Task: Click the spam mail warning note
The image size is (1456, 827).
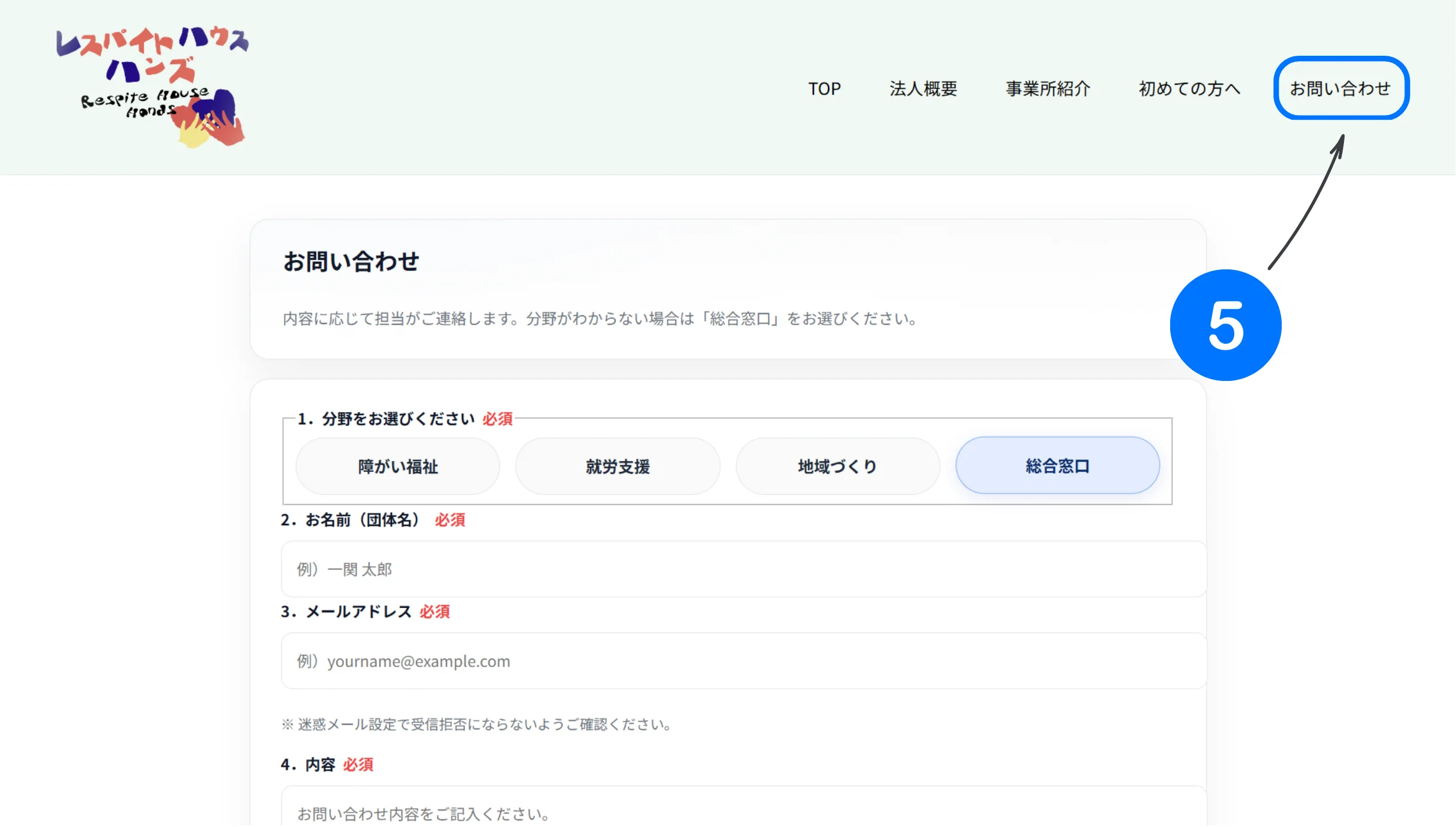Action: [477, 724]
